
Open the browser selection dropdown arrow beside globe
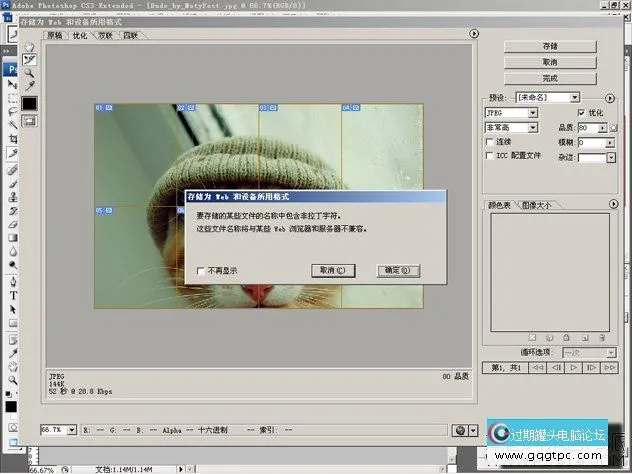473,430
